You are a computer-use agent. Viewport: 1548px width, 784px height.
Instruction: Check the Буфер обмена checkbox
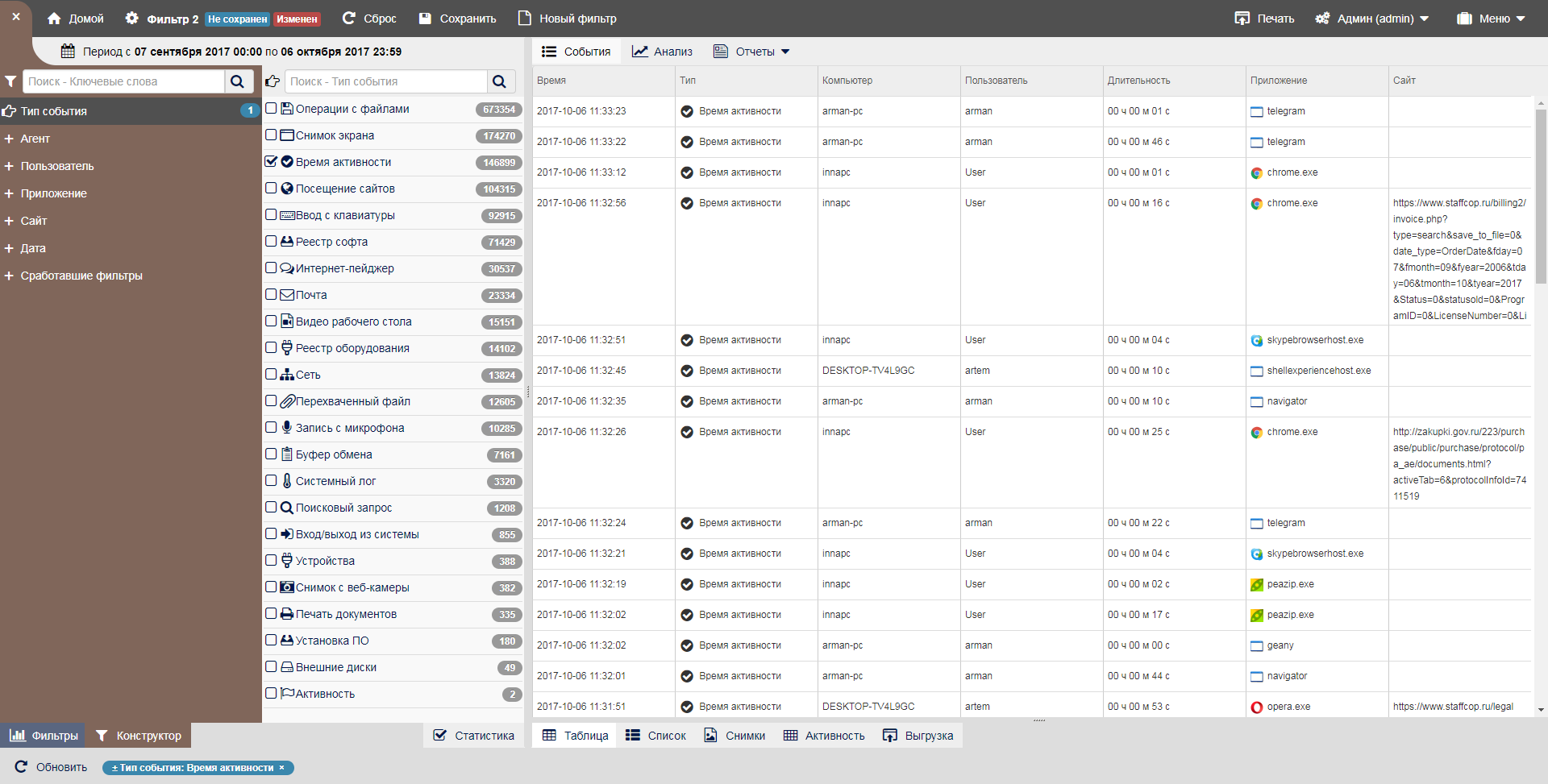point(272,454)
